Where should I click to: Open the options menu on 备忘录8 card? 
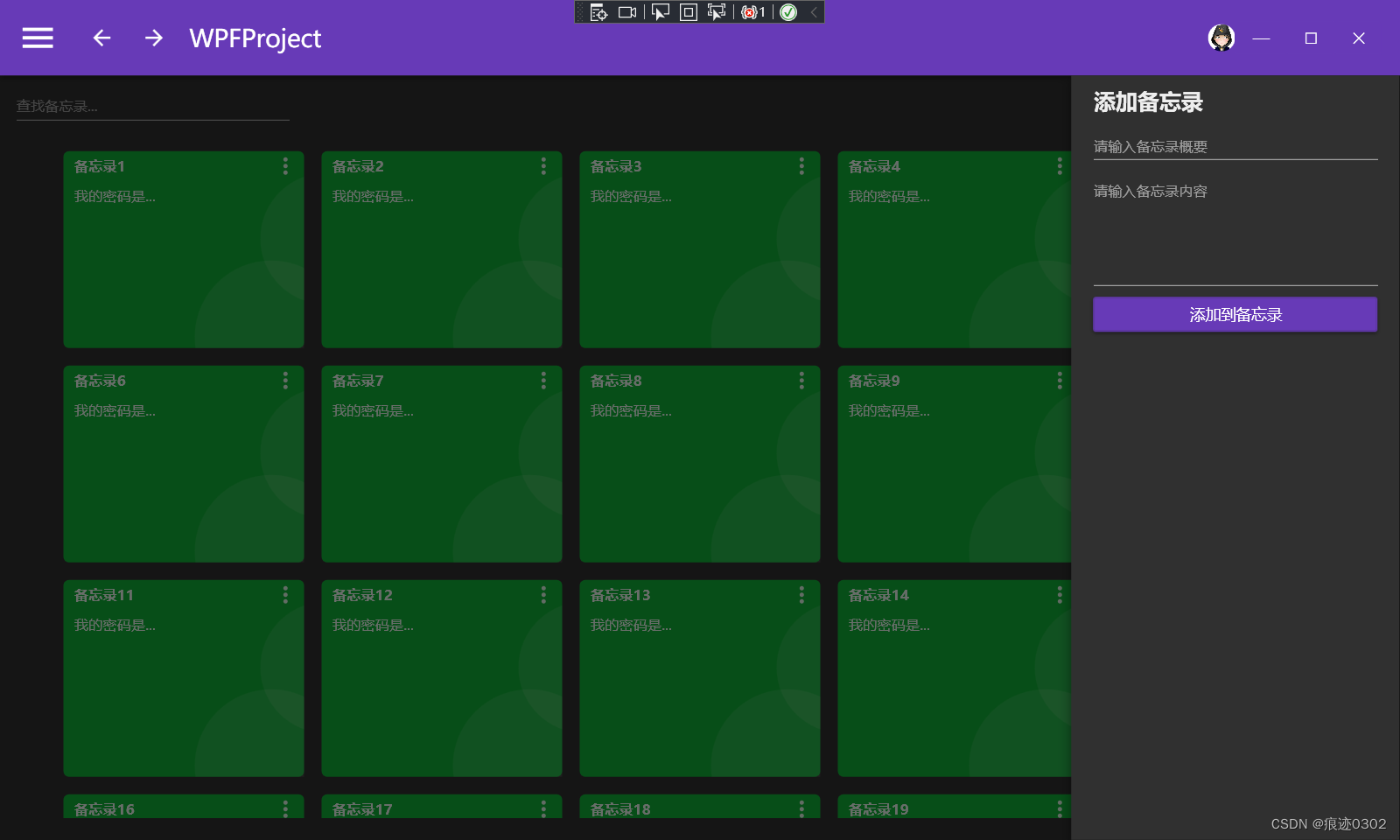pyautogui.click(x=801, y=381)
